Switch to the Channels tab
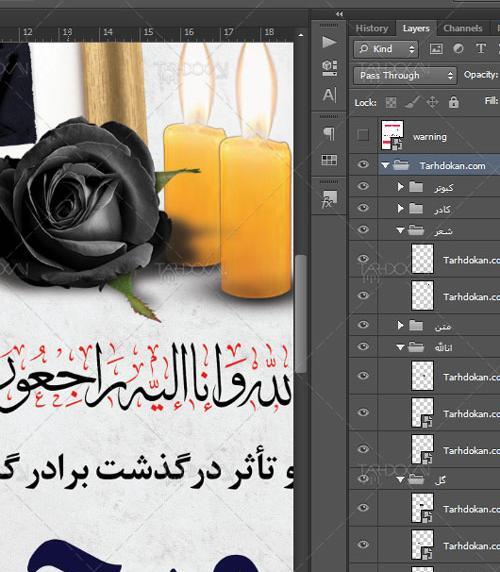 coord(463,28)
